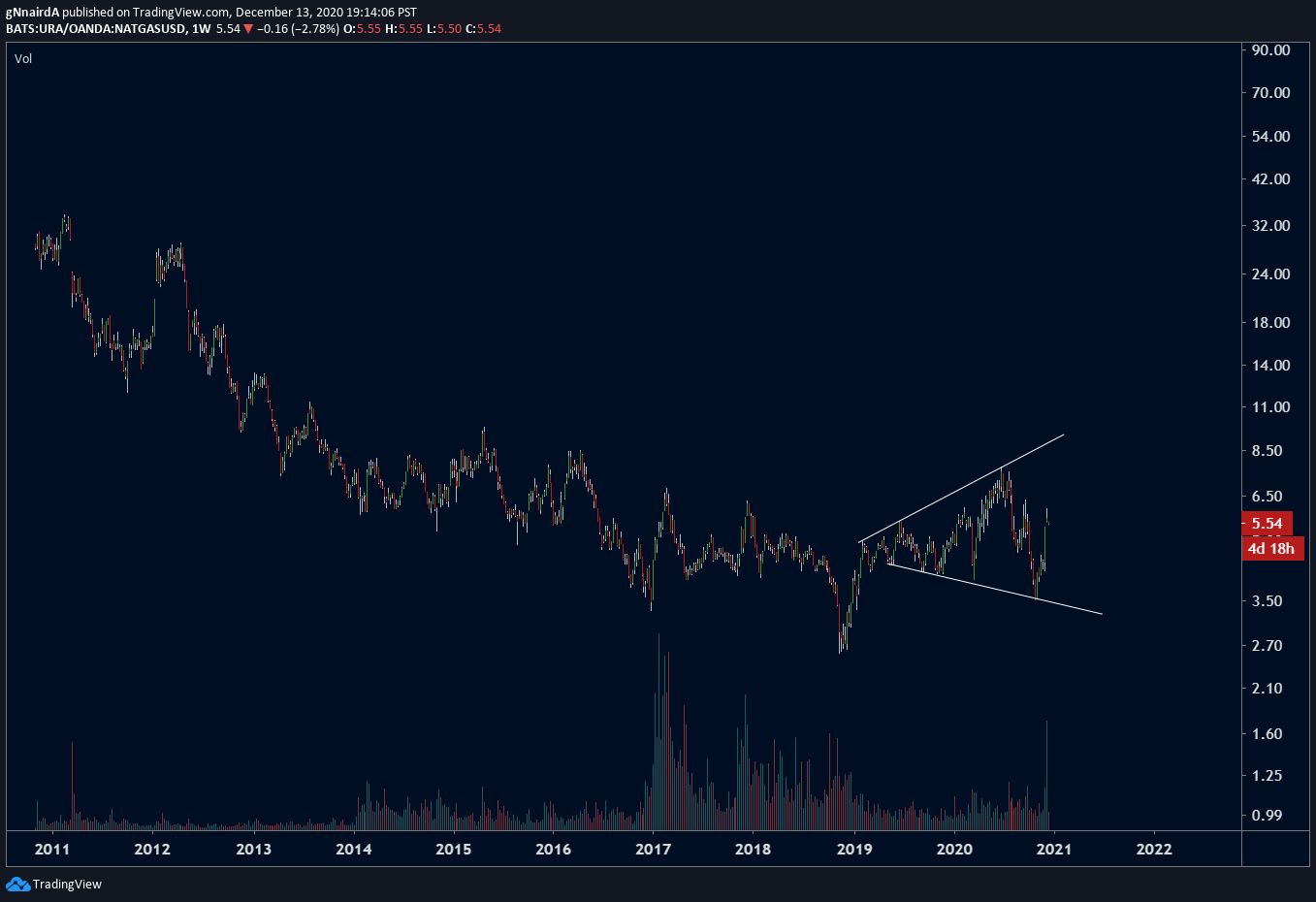Select the lower falling white trend line

(x=995, y=589)
